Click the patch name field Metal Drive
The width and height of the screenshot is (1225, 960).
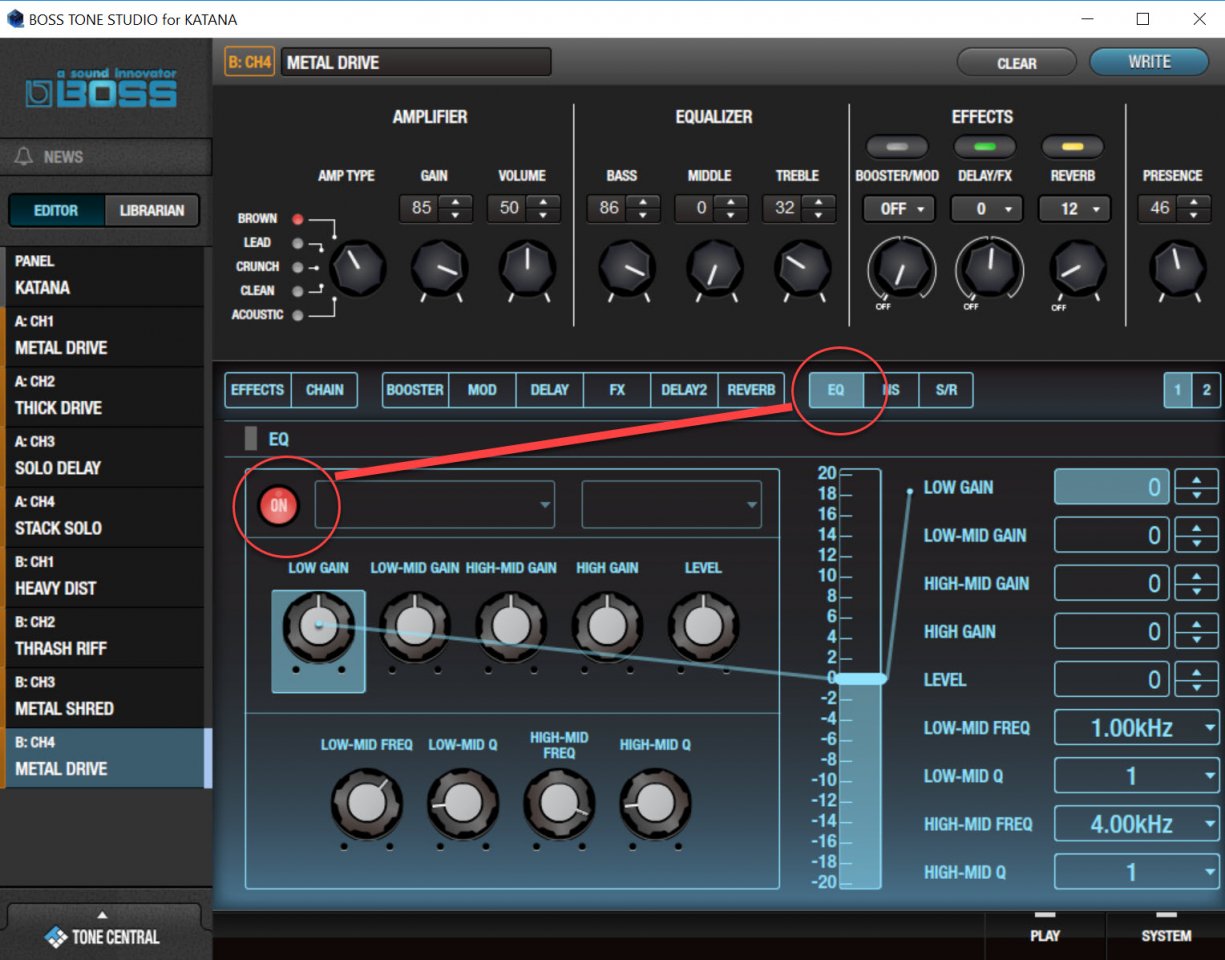click(416, 62)
